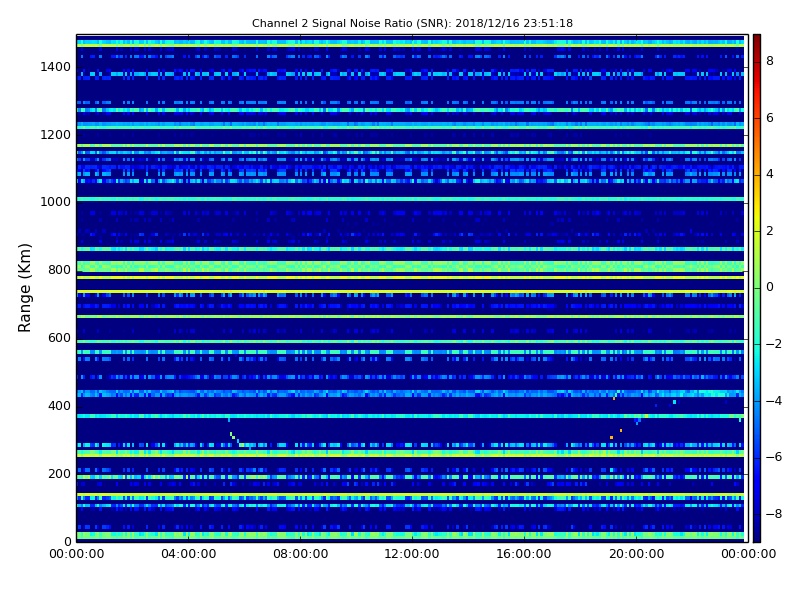The image size is (800, 600).
Task: Click the bright yellow band just below 800 km
Action: pos(410,278)
